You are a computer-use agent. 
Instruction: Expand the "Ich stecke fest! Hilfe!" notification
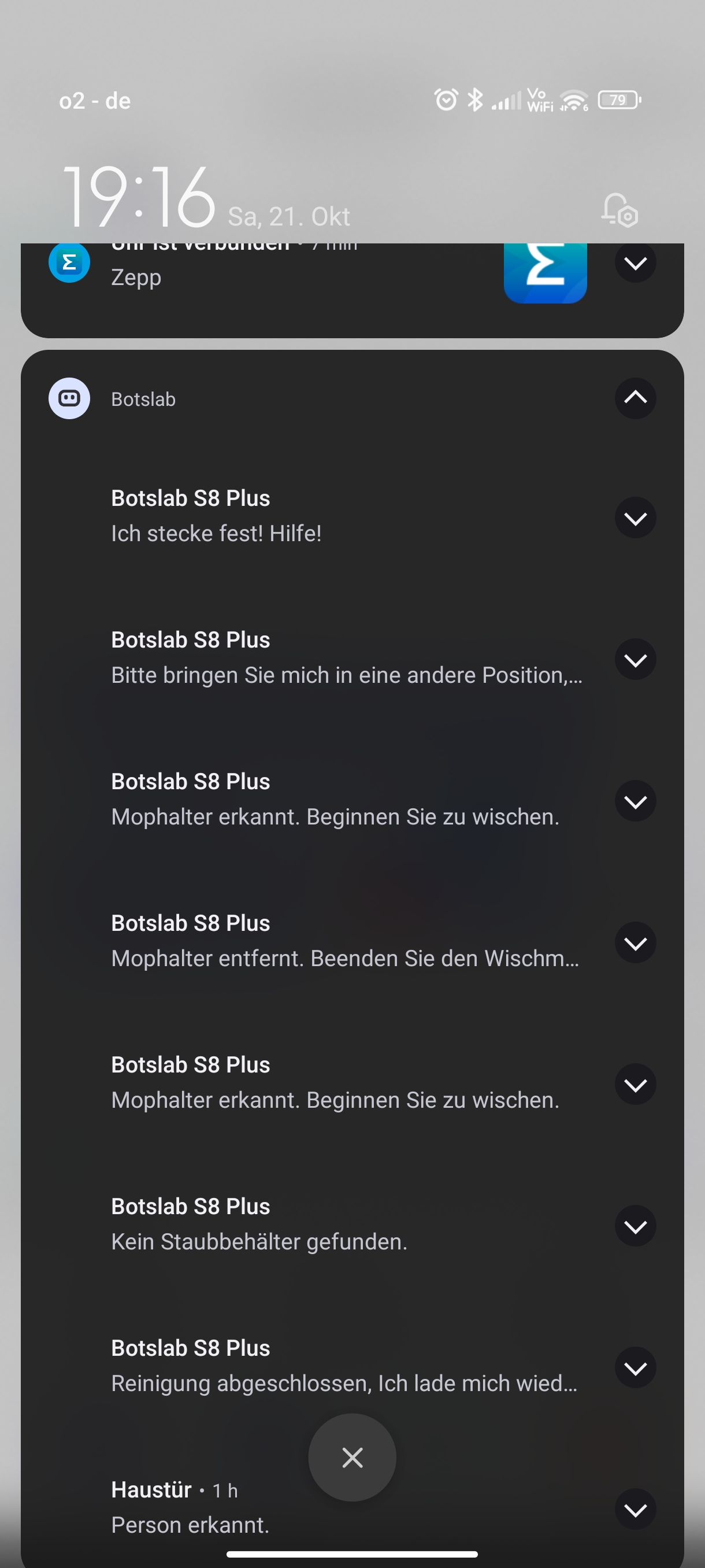tap(635, 518)
